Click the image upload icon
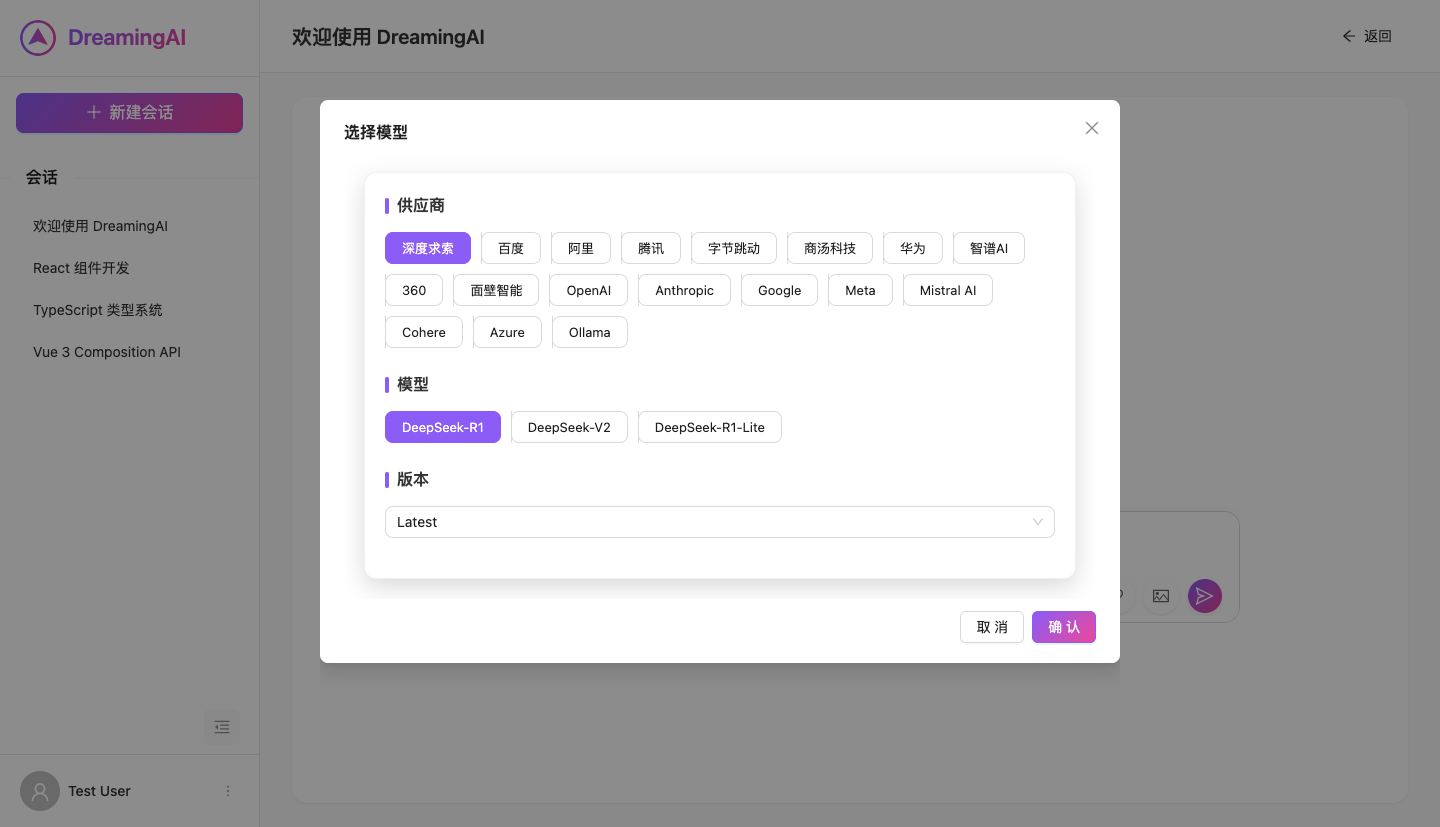Image resolution: width=1440 pixels, height=827 pixels. pos(1161,596)
